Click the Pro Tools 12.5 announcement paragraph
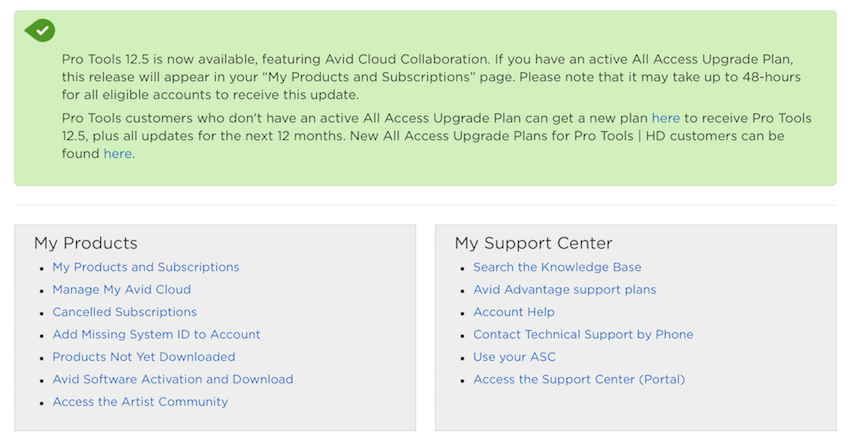 click(x=431, y=77)
